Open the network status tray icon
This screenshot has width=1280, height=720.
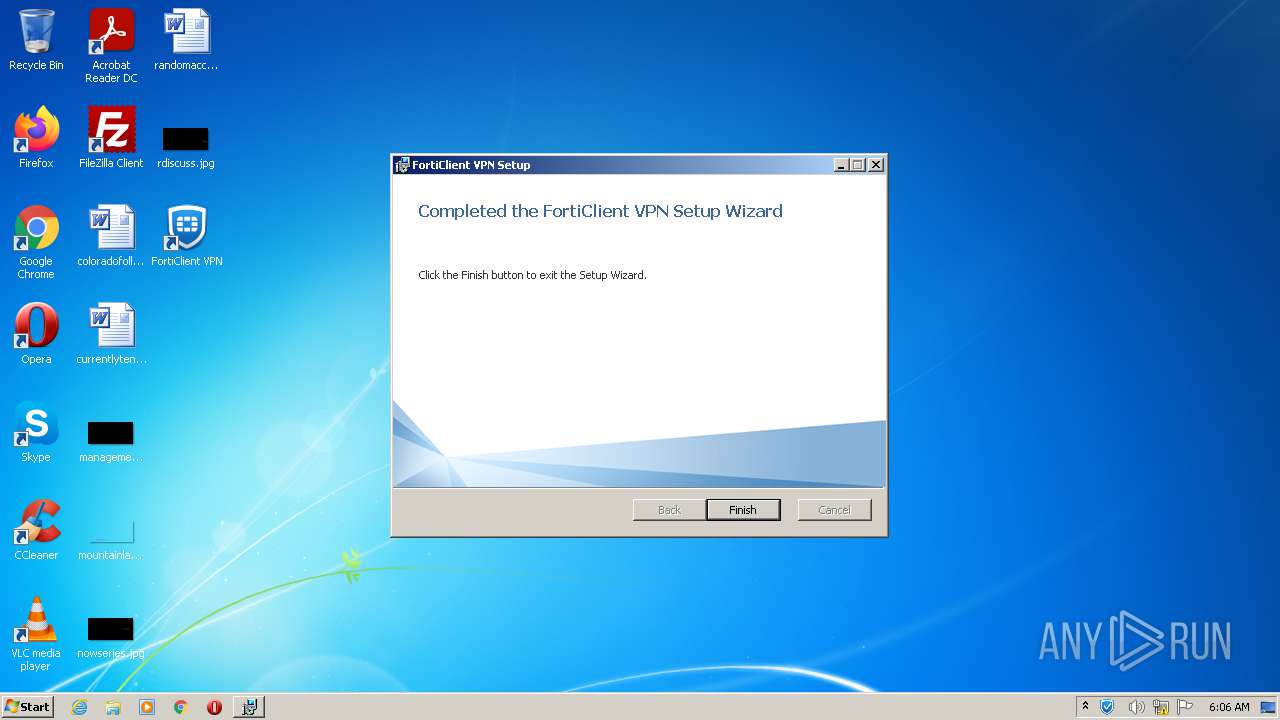click(1161, 707)
